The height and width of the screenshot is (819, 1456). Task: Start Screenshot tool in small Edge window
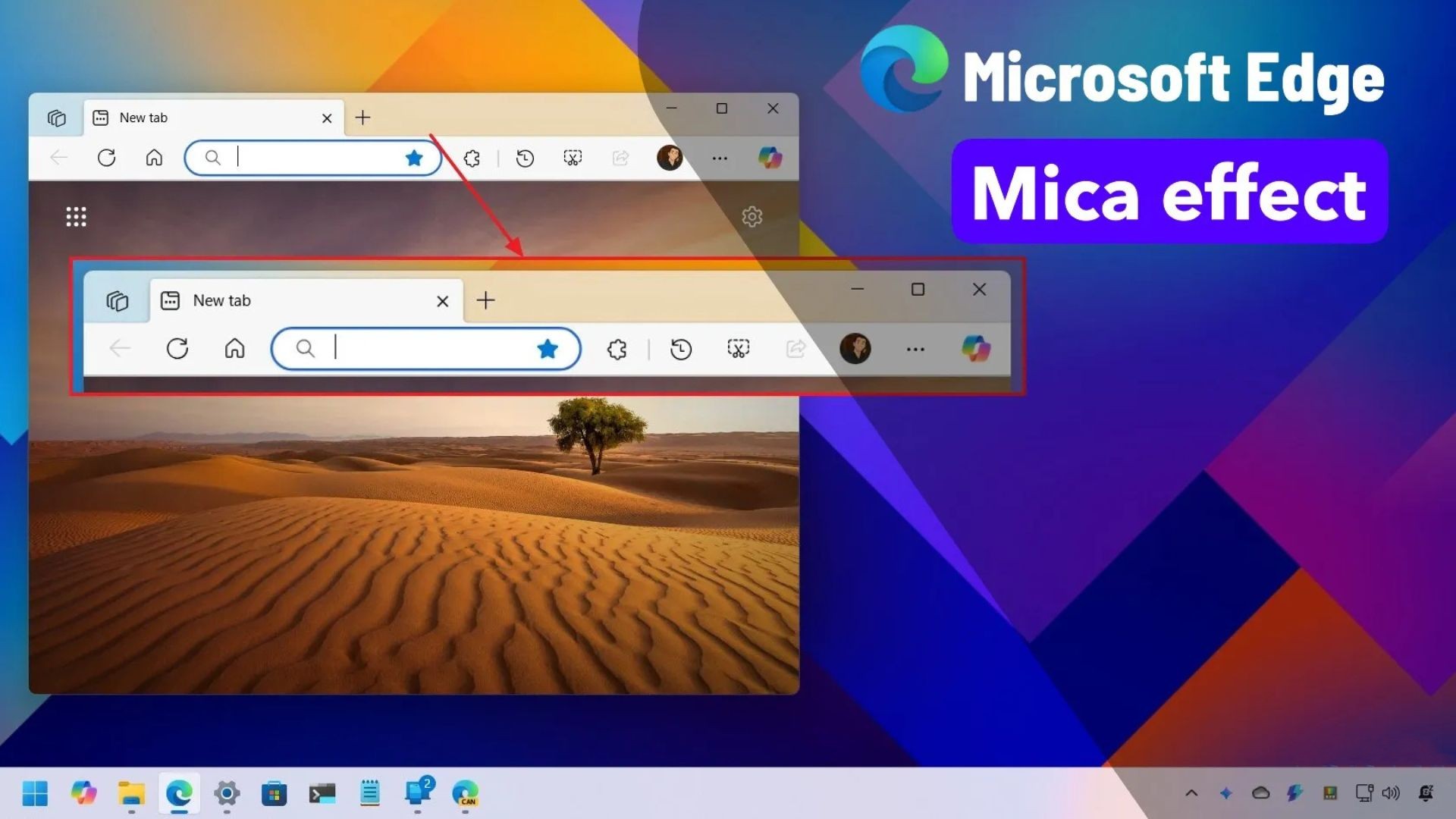[573, 158]
